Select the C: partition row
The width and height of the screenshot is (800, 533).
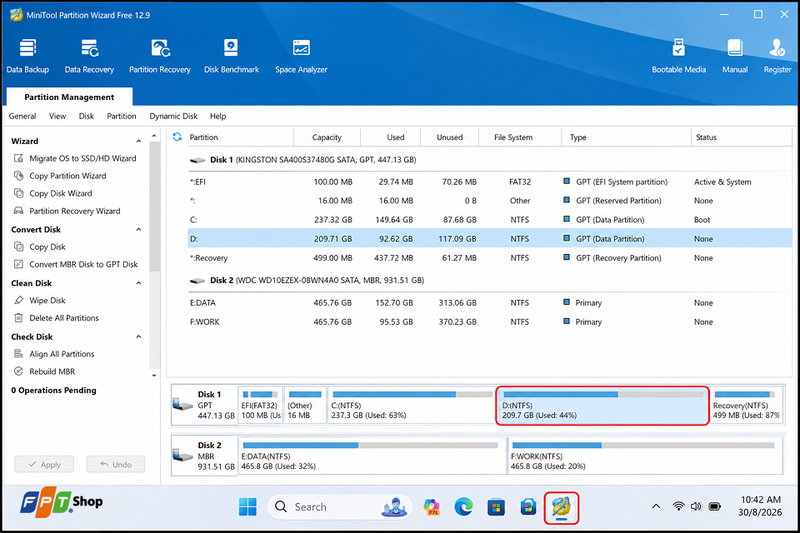(x=490, y=220)
